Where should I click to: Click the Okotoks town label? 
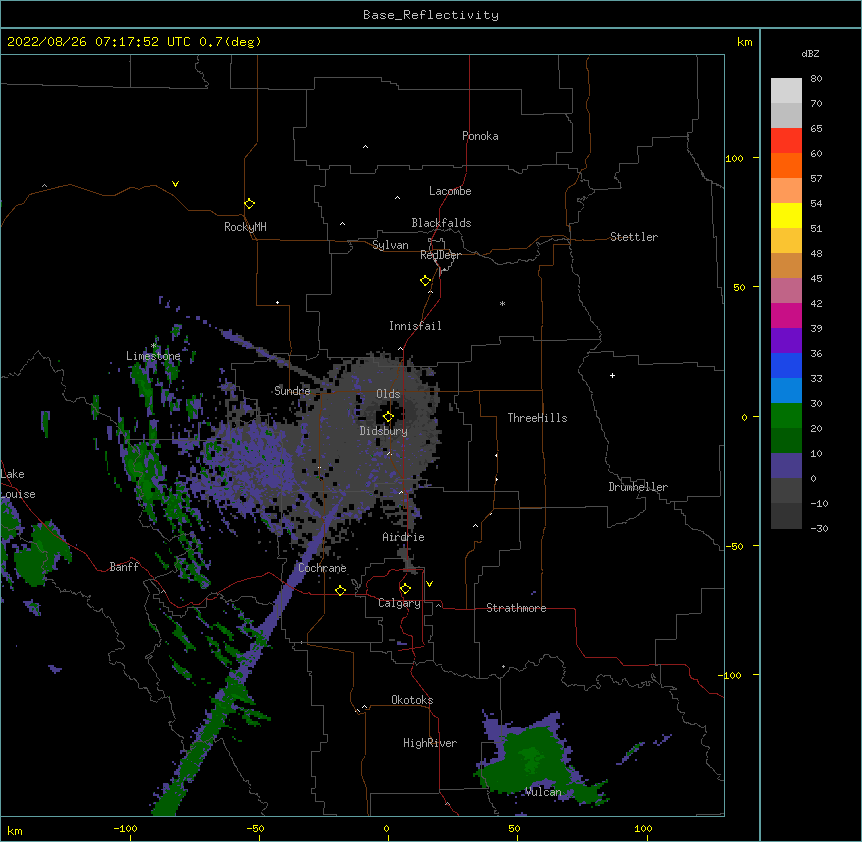pos(412,700)
